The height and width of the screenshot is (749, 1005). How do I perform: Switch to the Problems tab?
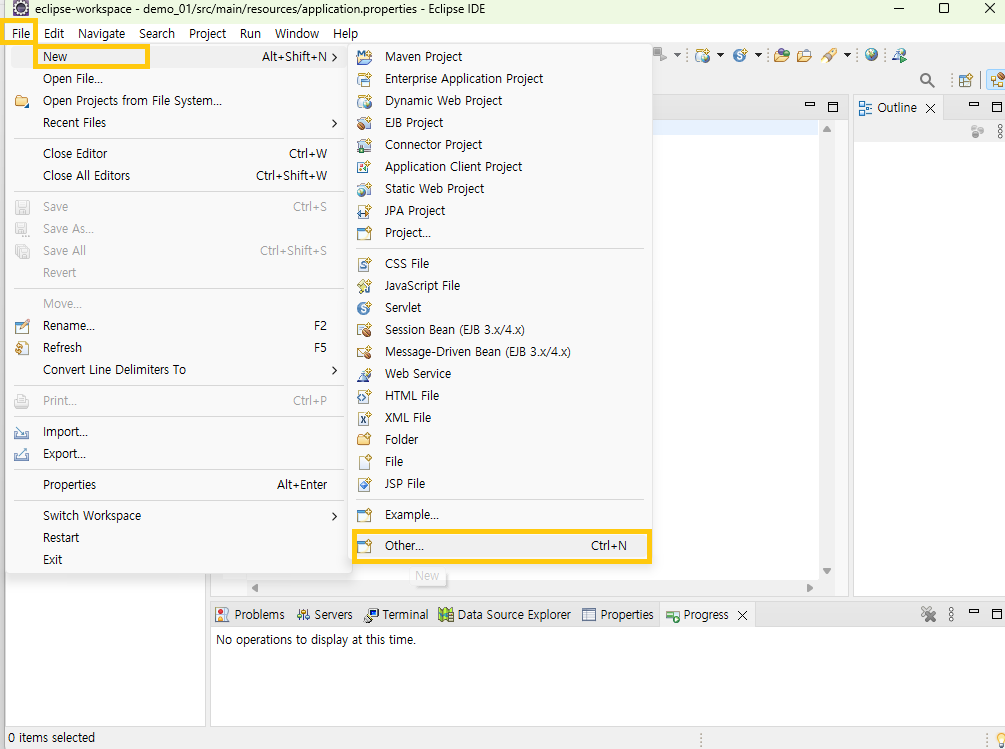click(250, 615)
